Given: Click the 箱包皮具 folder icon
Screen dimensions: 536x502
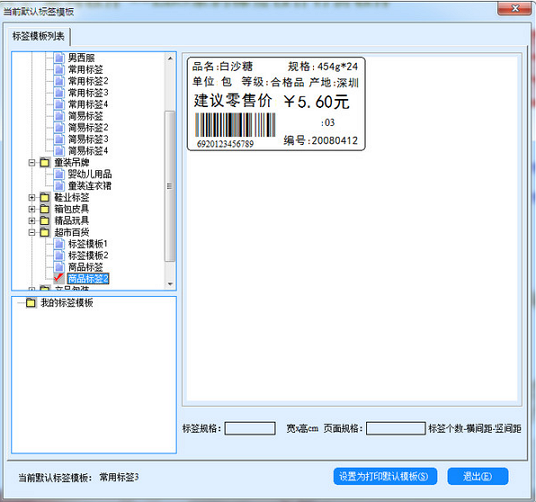Looking at the screenshot, I should [x=45, y=209].
